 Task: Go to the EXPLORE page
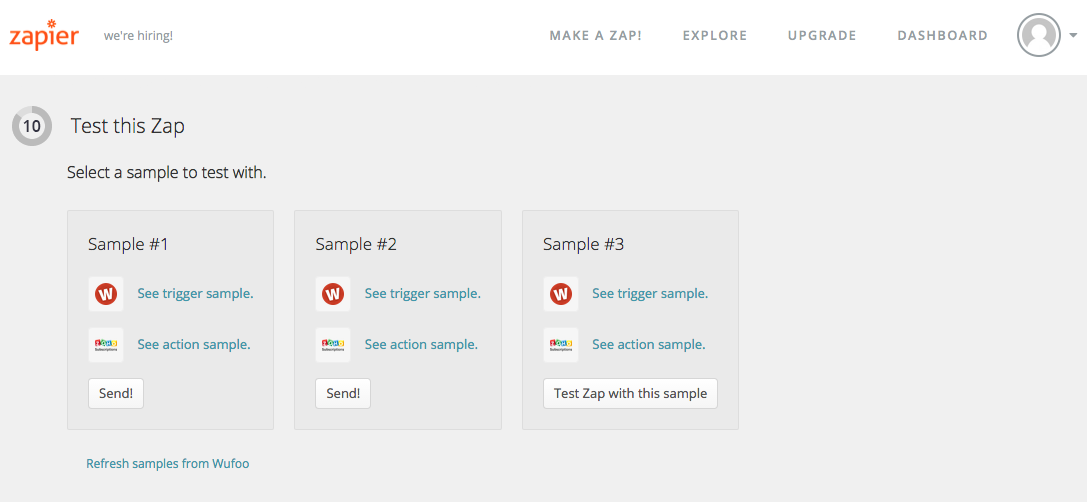pos(715,36)
